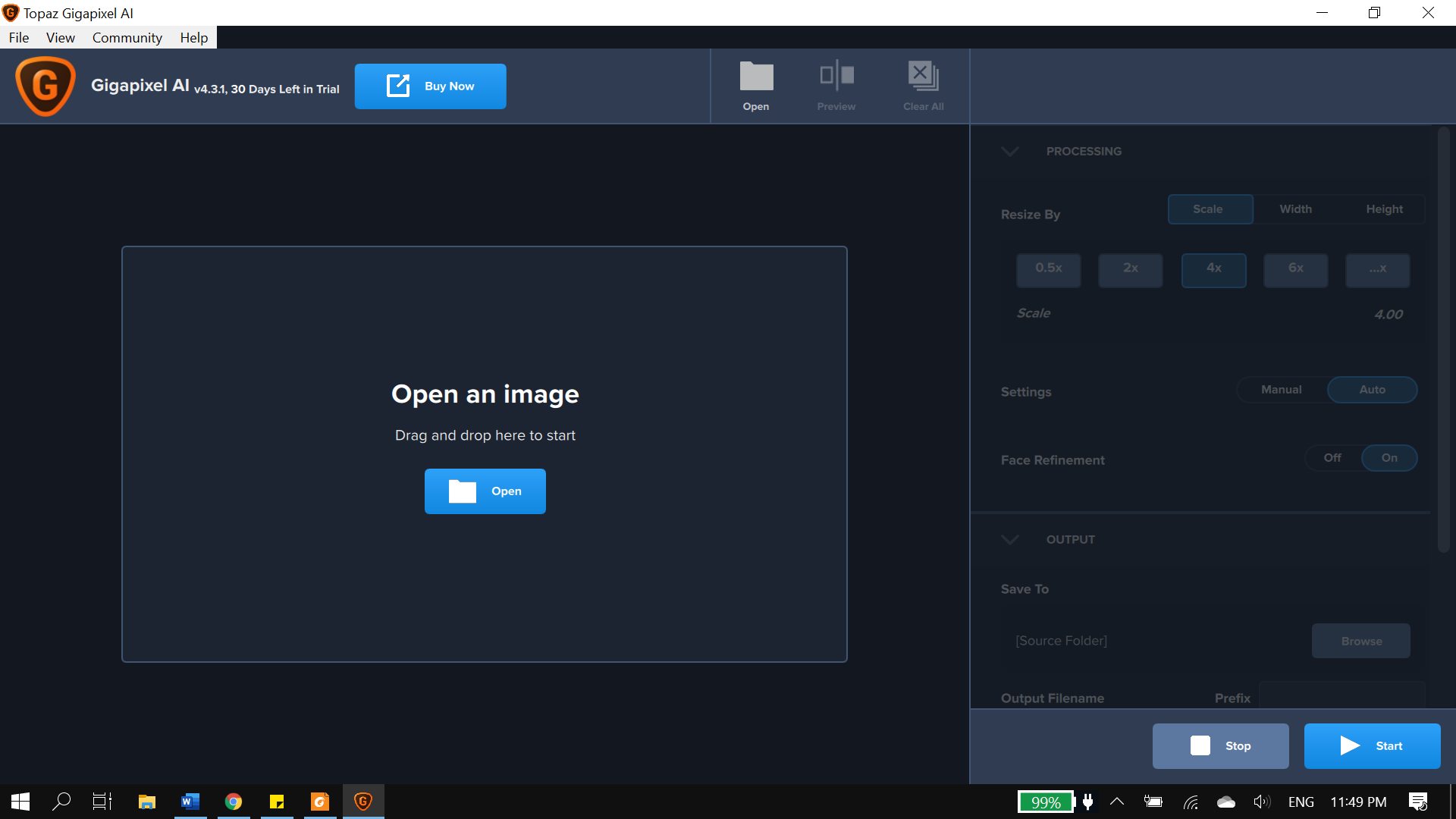Switch to Google Chrome in taskbar
Viewport: 1456px width, 819px height.
234,802
